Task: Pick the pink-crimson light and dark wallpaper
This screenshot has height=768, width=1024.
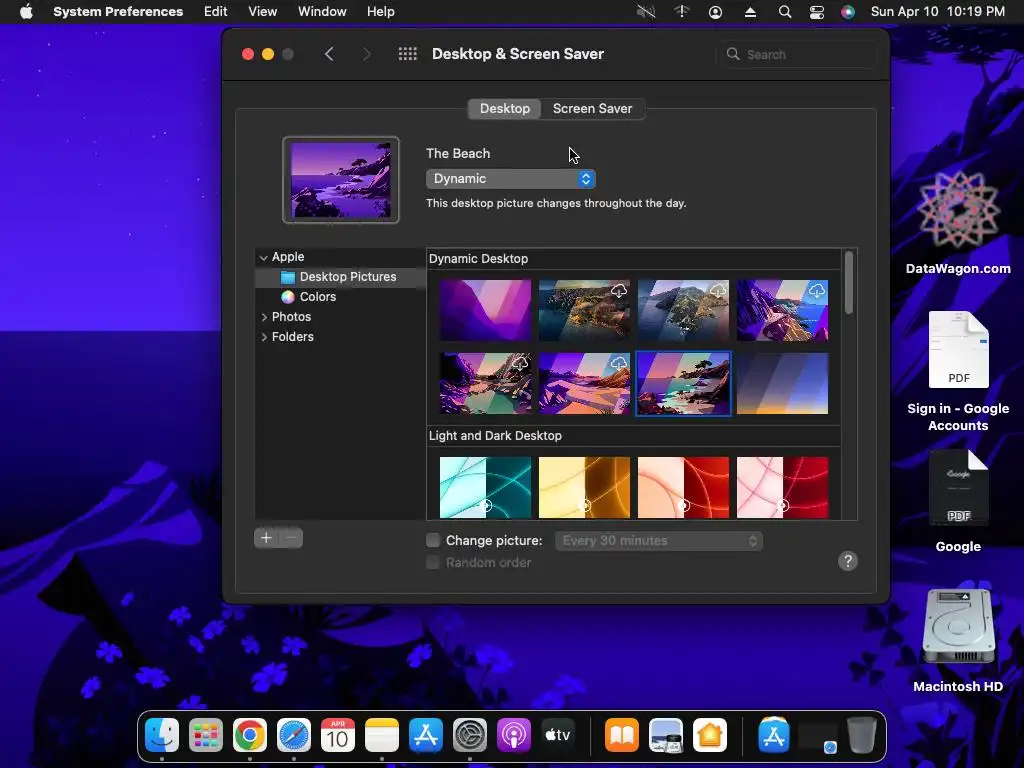Action: 782,487
